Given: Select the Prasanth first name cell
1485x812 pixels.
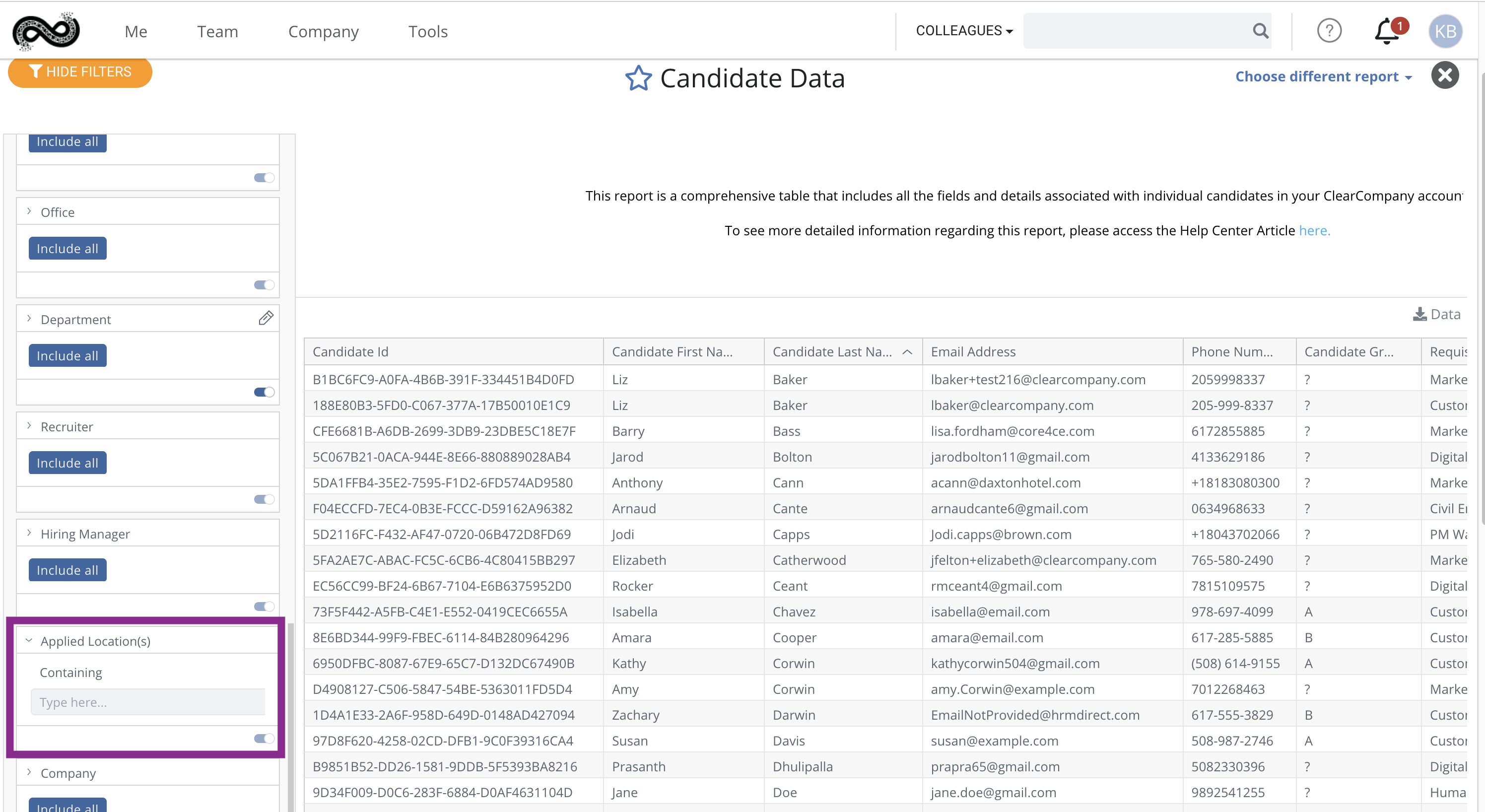Looking at the screenshot, I should 684,766.
